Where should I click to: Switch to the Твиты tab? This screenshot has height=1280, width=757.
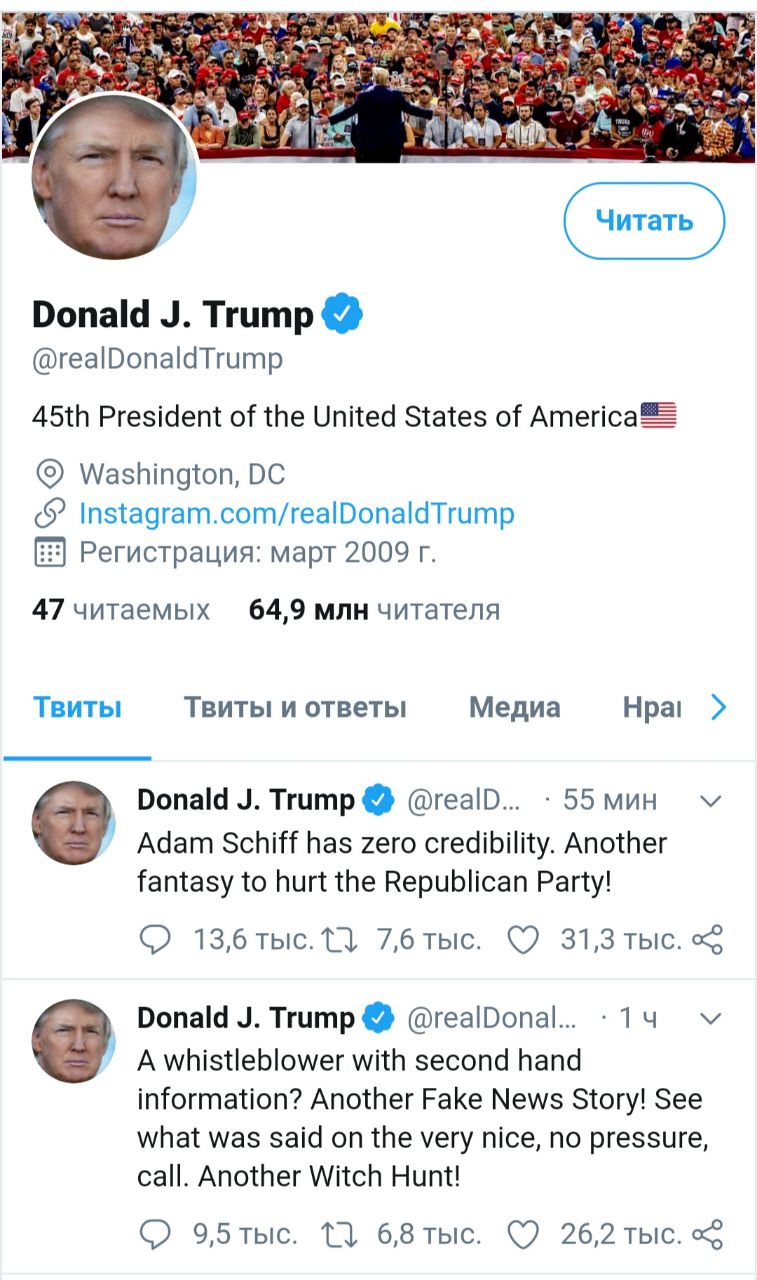click(77, 708)
